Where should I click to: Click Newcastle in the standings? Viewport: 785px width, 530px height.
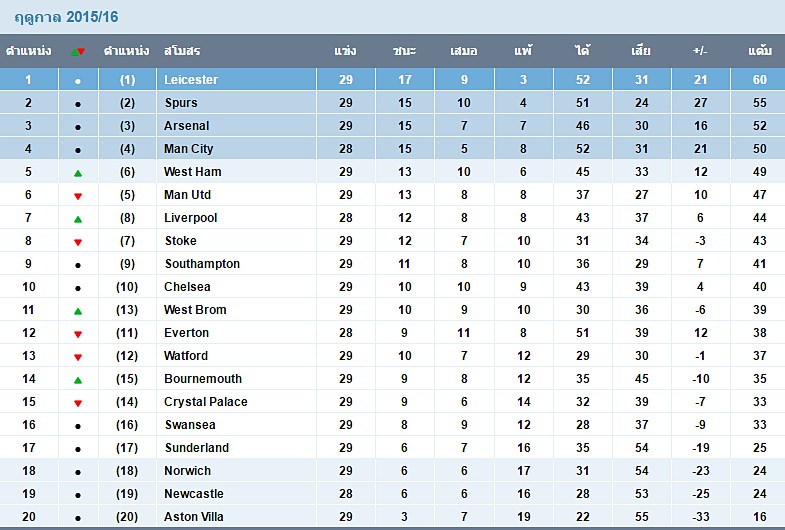(193, 493)
